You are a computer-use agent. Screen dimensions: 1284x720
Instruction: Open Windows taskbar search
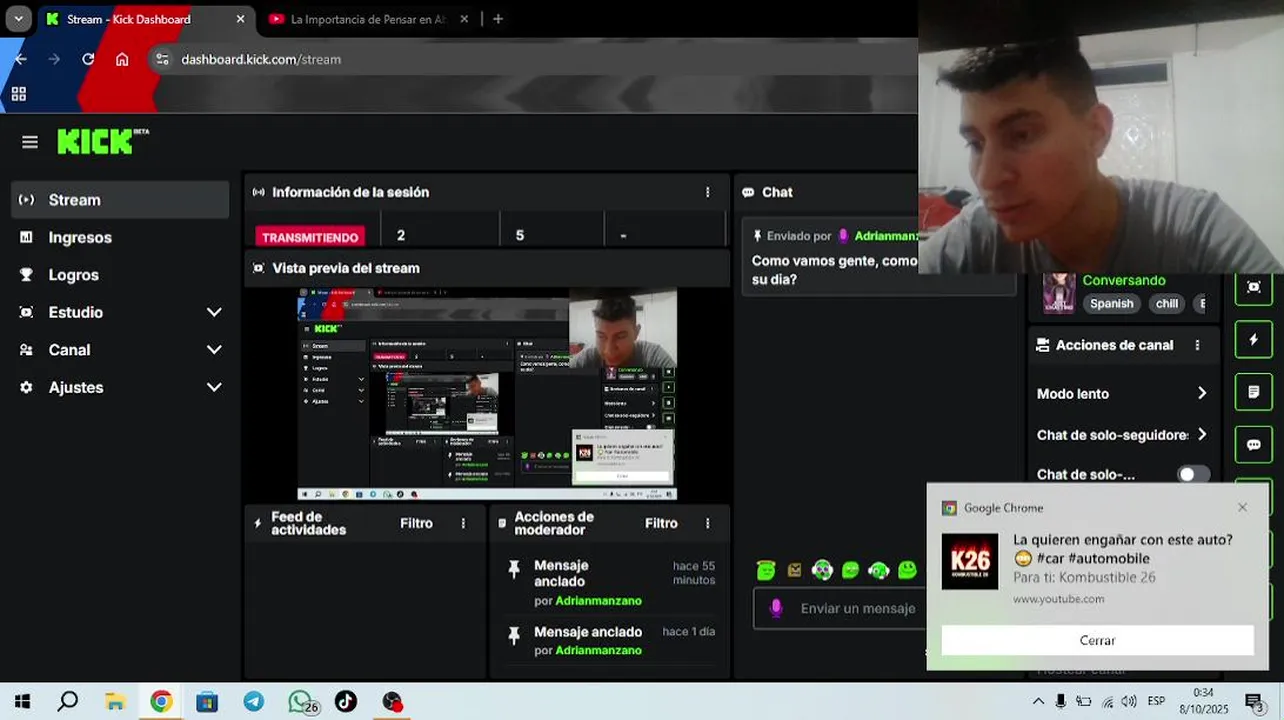[67, 702]
